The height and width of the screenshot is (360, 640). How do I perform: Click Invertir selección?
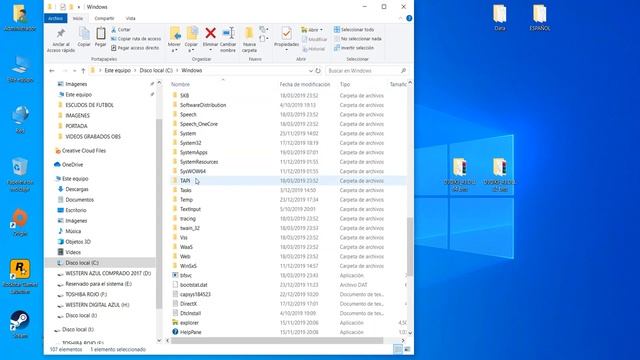tap(354, 48)
